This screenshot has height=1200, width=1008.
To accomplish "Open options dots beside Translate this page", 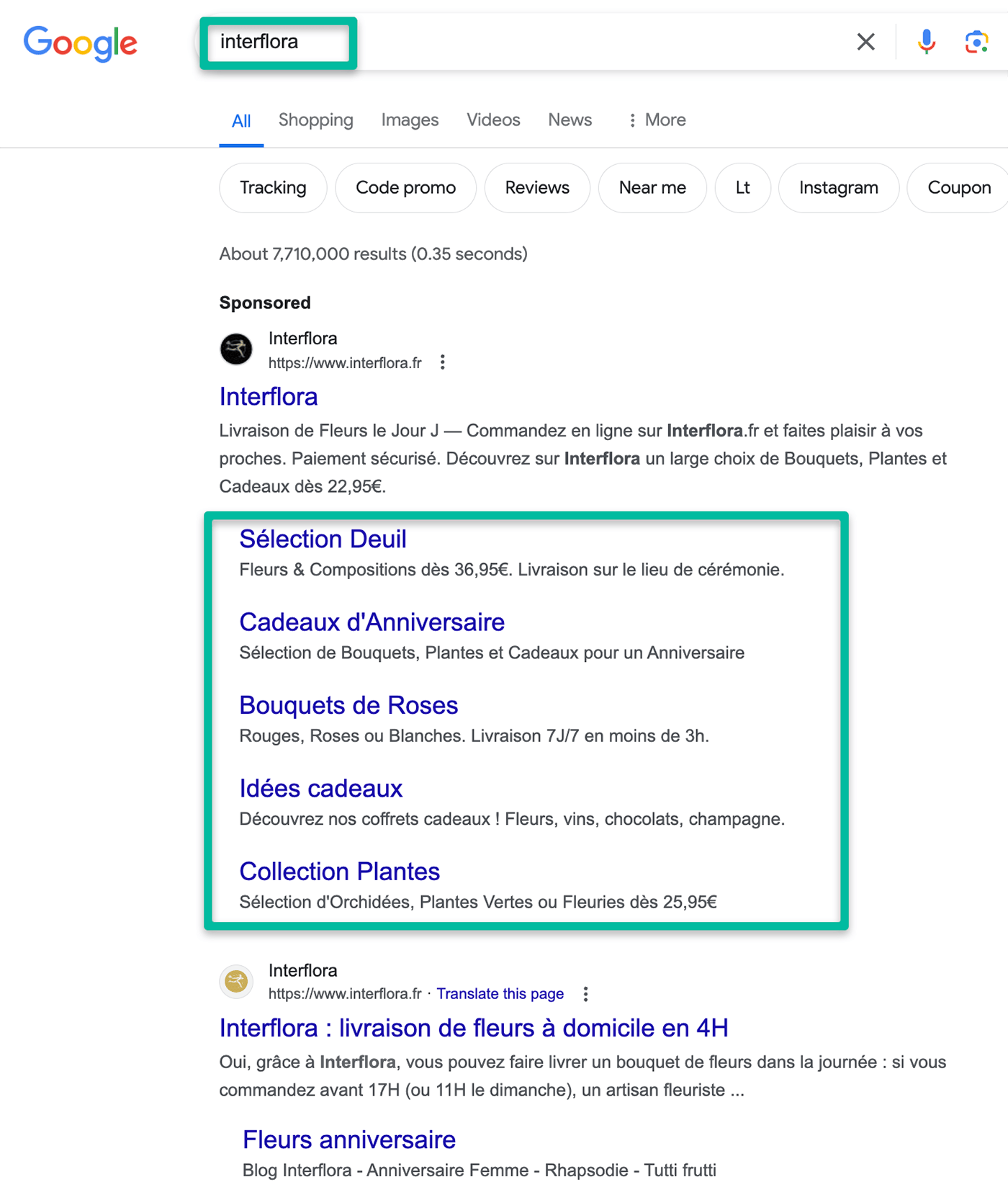I will tap(585, 994).
